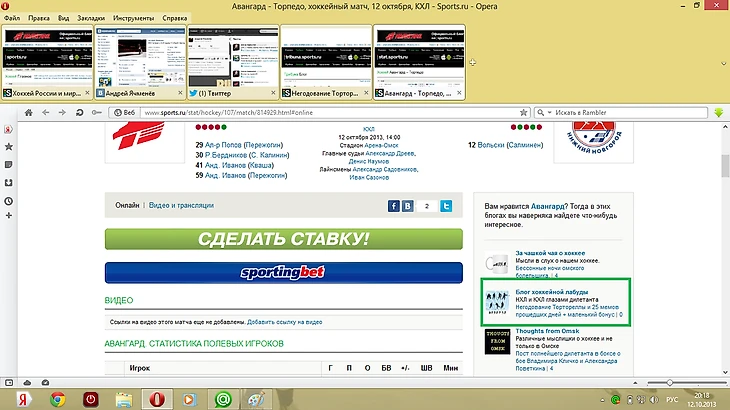Open the History clock panel in sidebar
Viewport: 730px width, 410px height.
click(x=8, y=202)
